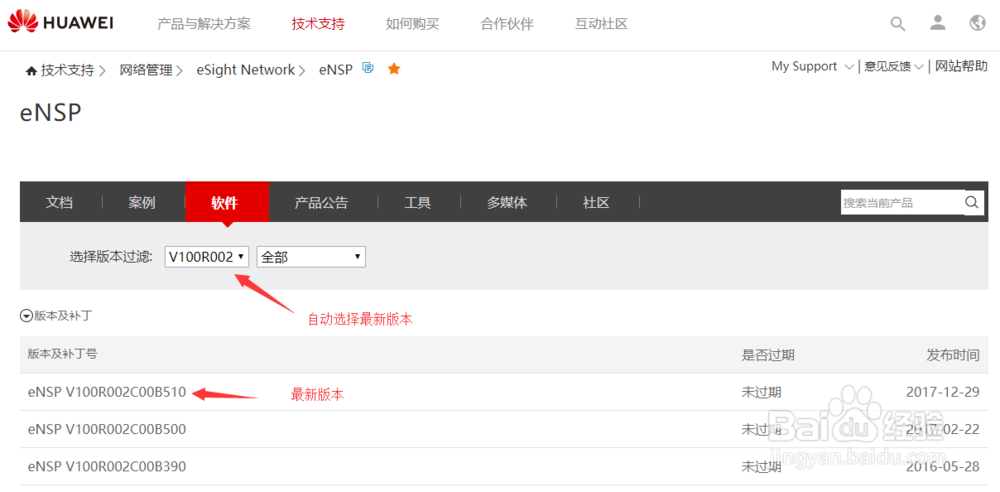Switch to the 案例 tab
1000x492 pixels.
[142, 203]
